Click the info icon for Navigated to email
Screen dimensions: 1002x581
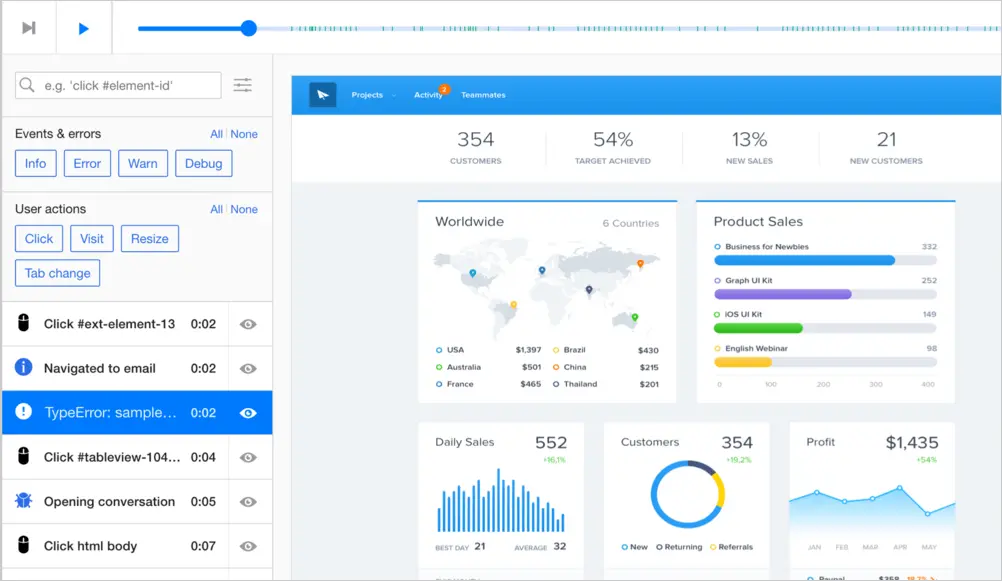24,367
